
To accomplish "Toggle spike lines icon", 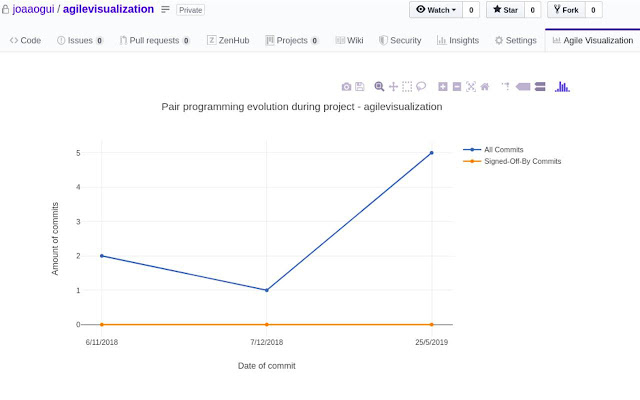I will click(x=506, y=86).
